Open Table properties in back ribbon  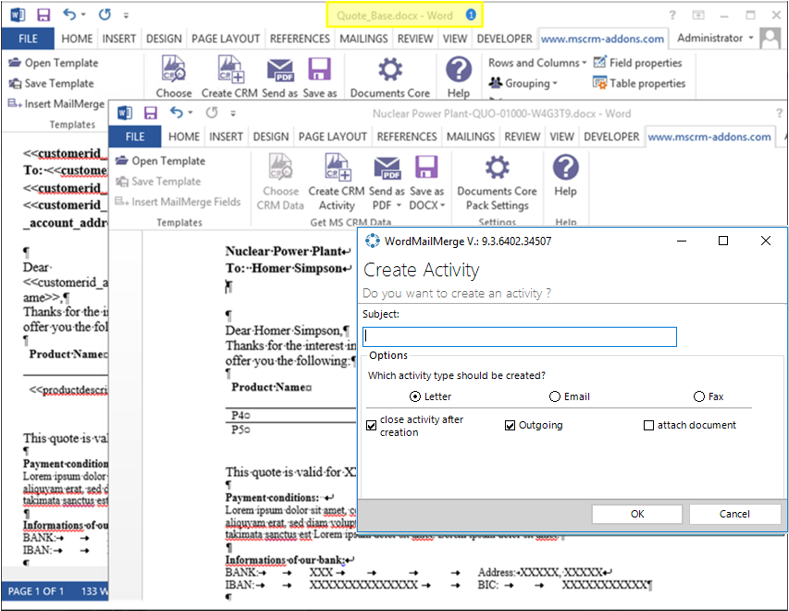pos(640,83)
